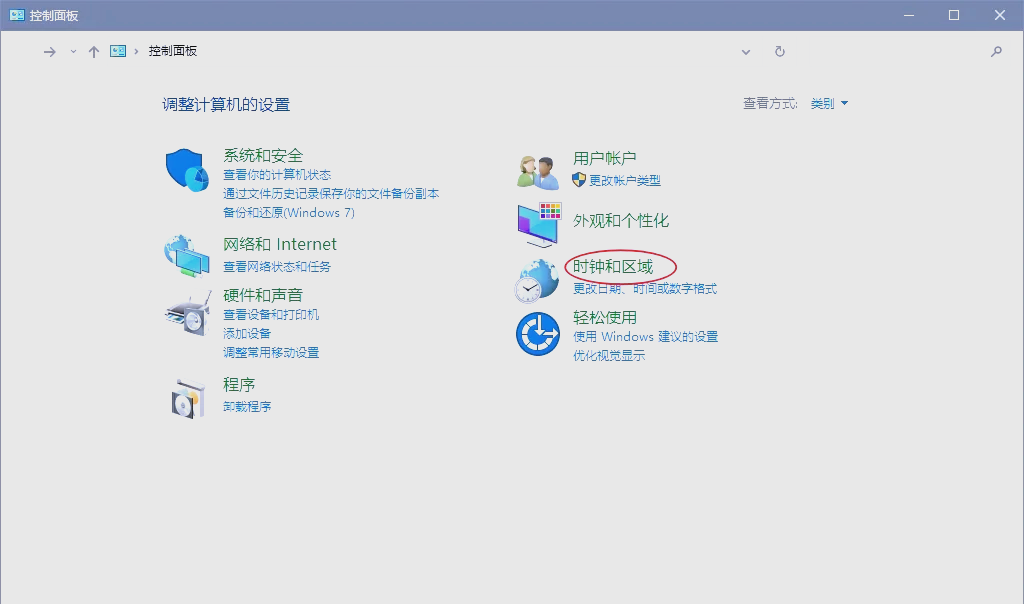The image size is (1024, 604).
Task: Click 卸载程序 under 程序
Action: [x=248, y=405]
